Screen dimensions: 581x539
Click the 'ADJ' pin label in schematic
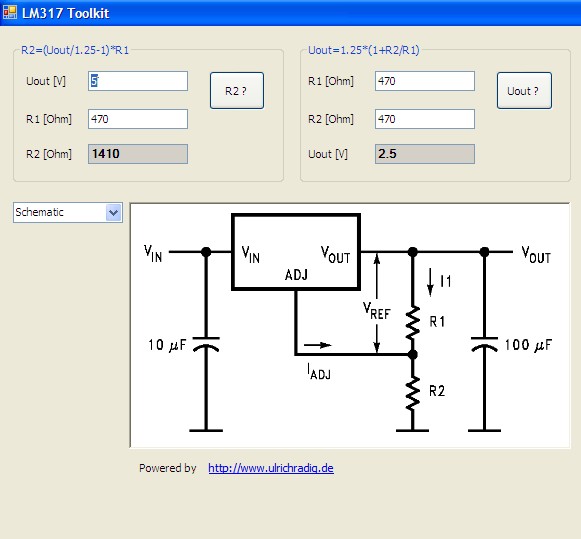[296, 275]
